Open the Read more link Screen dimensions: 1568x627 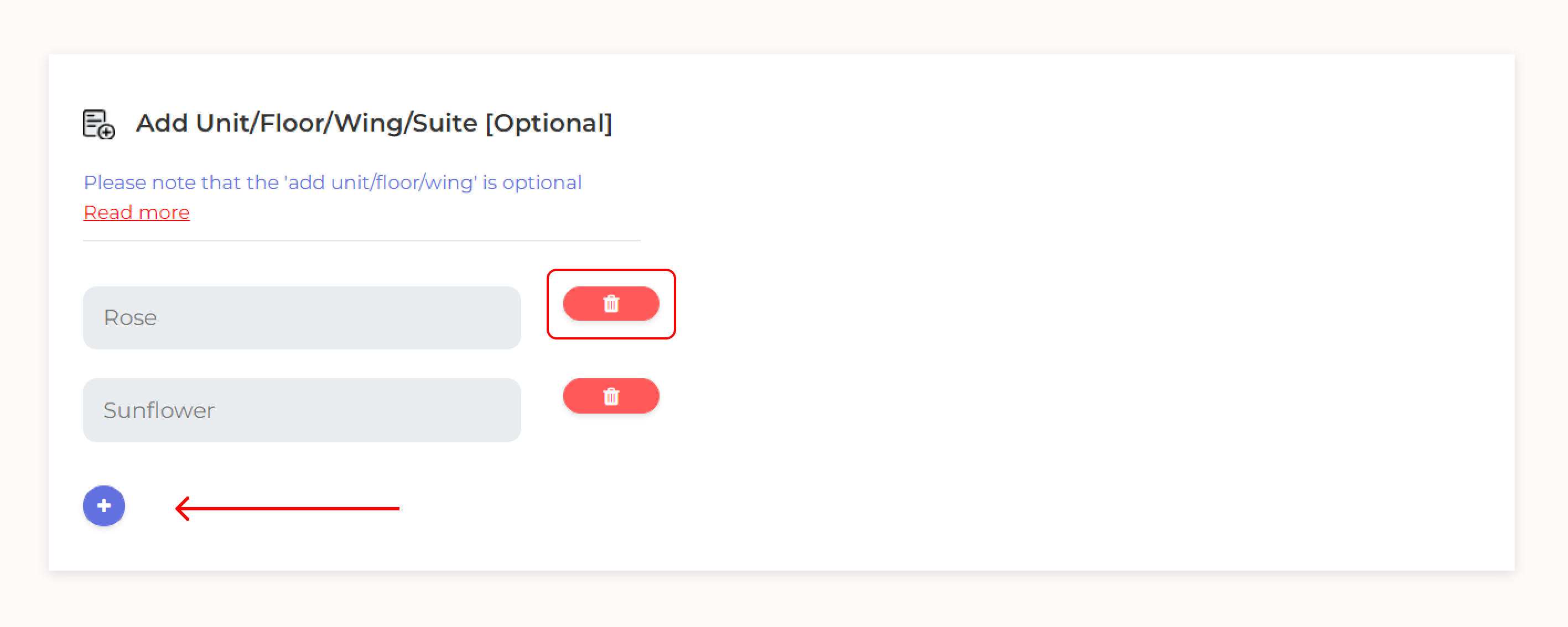136,212
